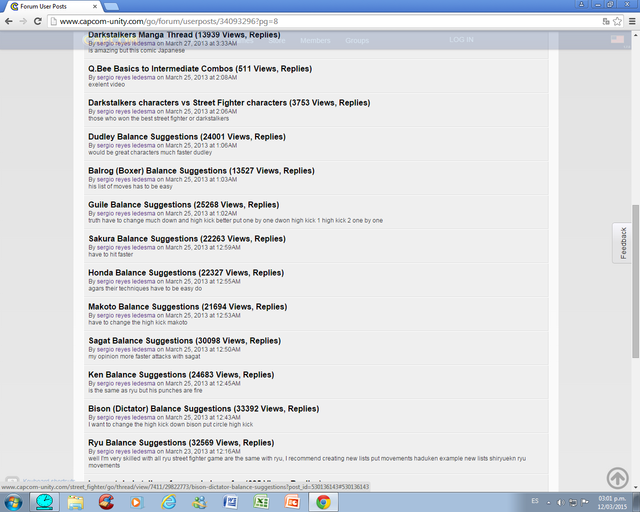Open the Groups menu item

click(x=357, y=40)
